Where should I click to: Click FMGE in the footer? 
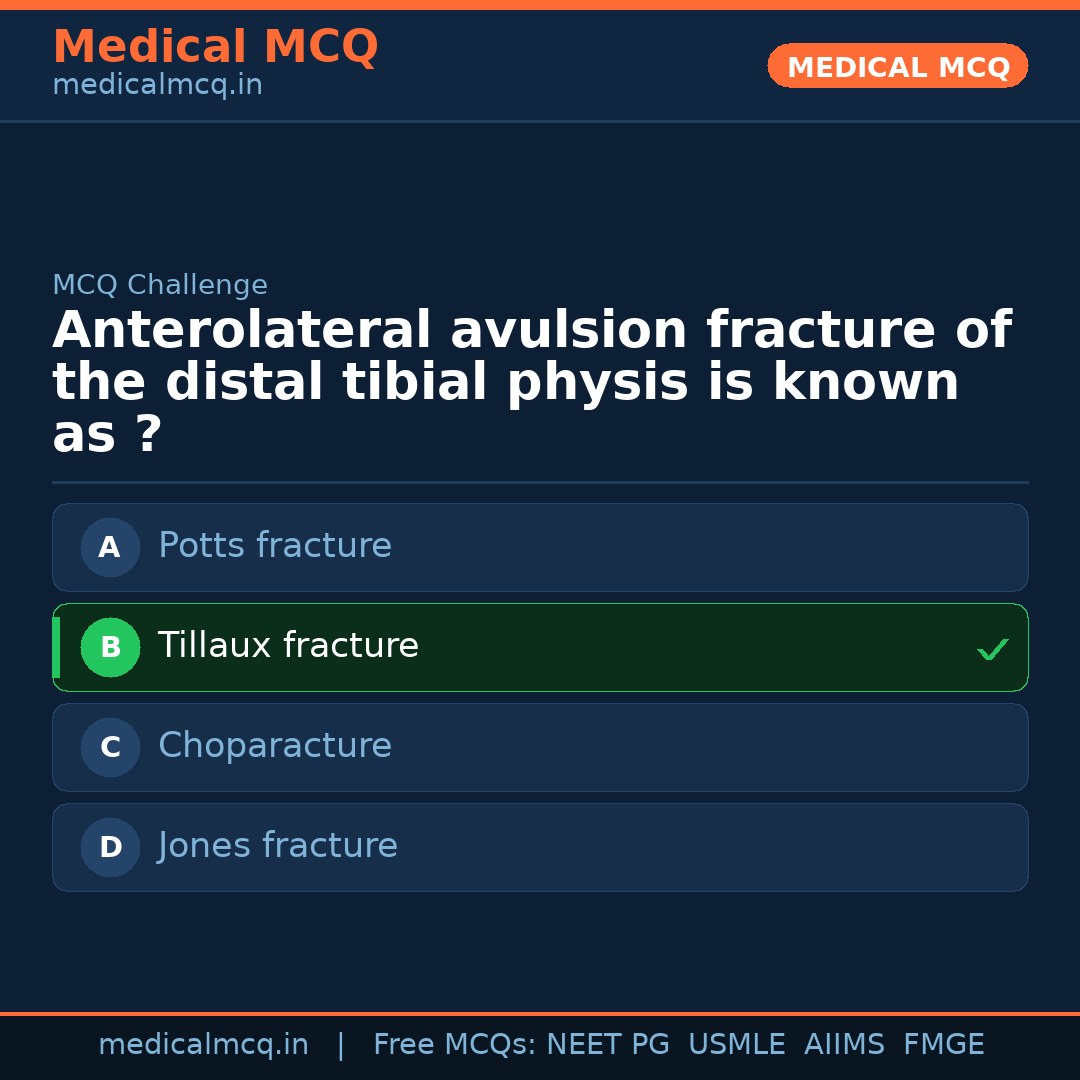944,1045
